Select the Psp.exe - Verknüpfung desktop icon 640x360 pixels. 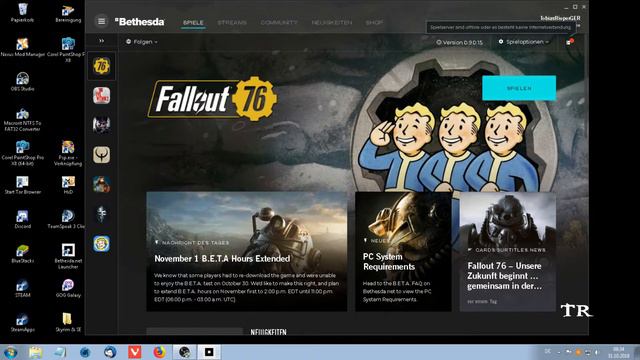click(68, 153)
